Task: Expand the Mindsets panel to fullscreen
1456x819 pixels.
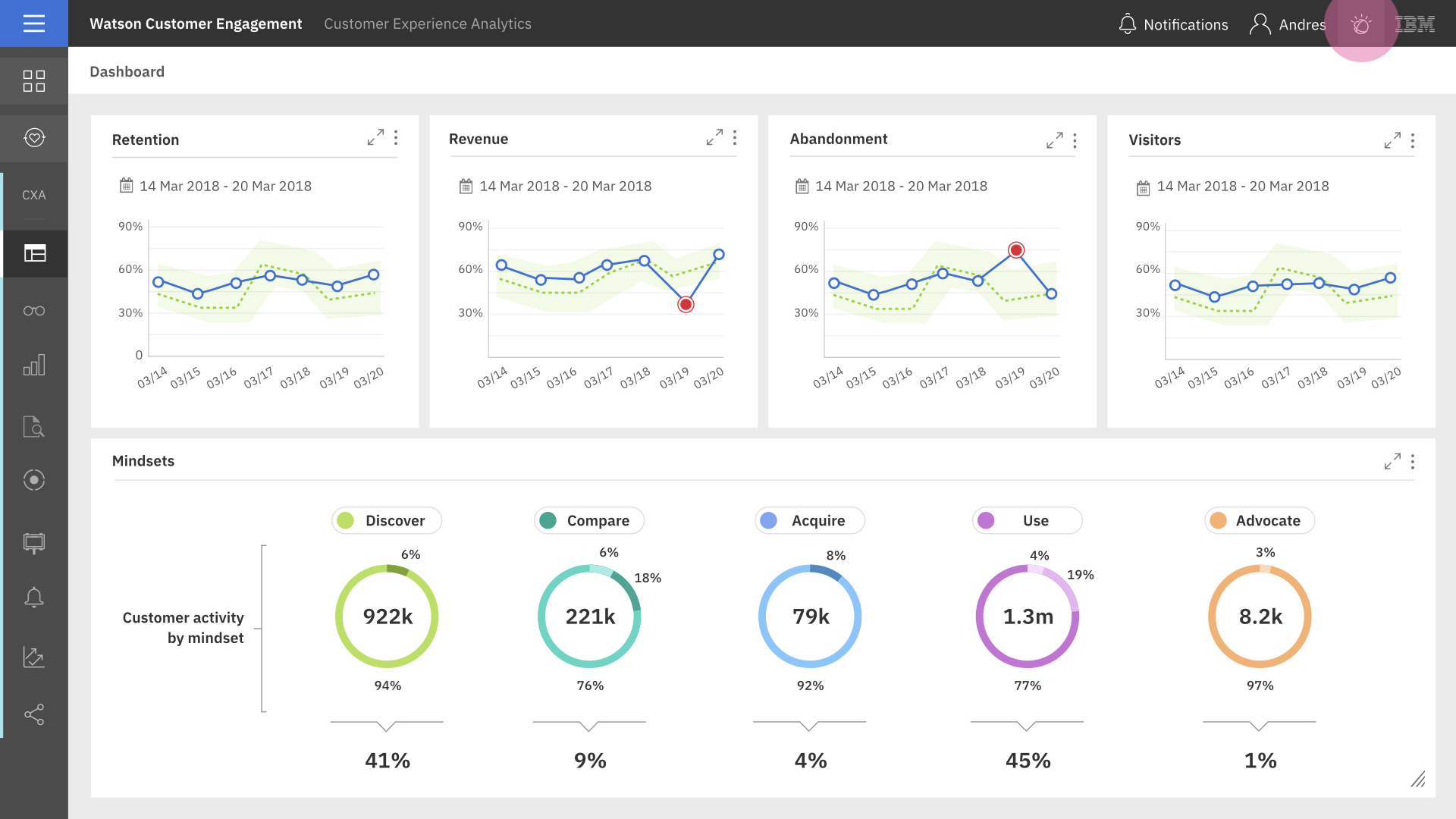Action: 1392,461
